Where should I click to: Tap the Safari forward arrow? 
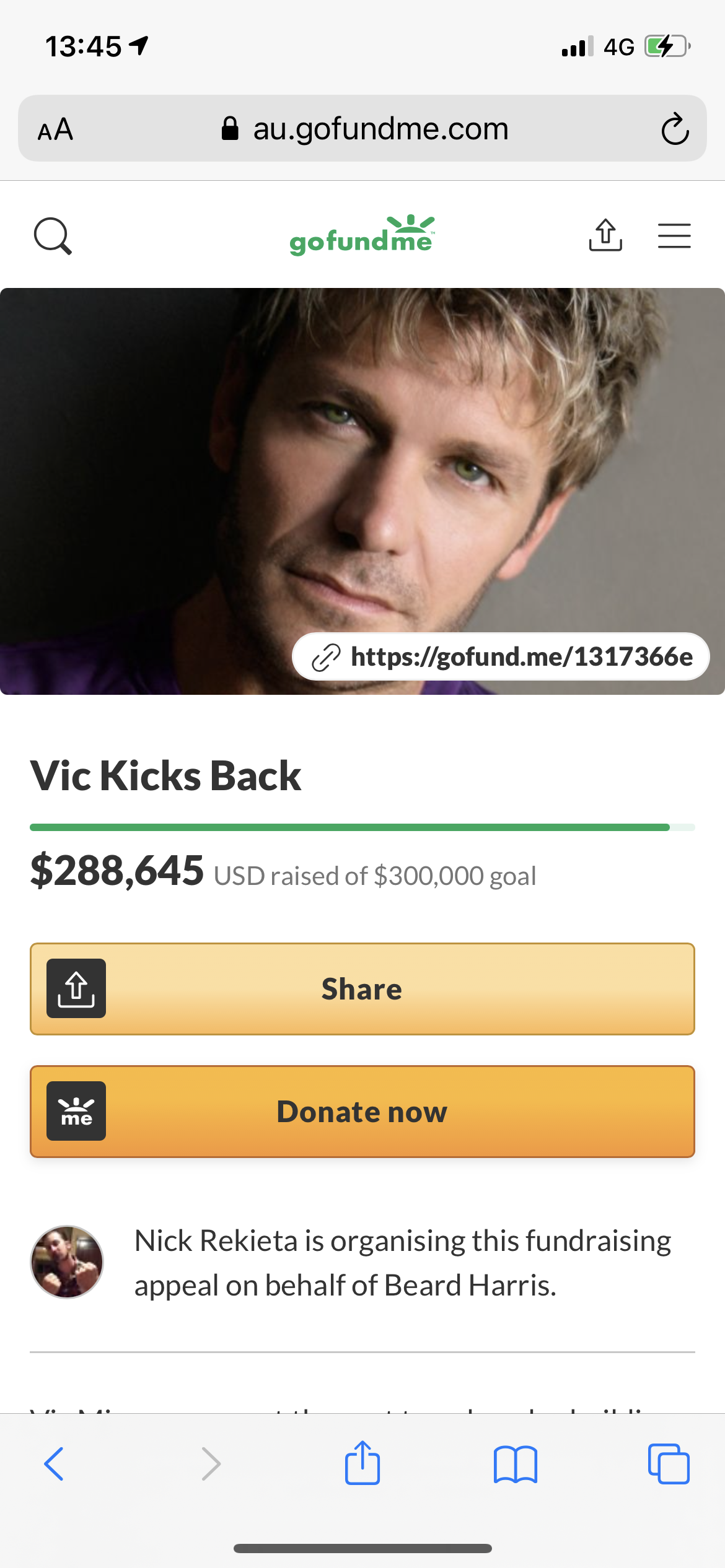211,1464
